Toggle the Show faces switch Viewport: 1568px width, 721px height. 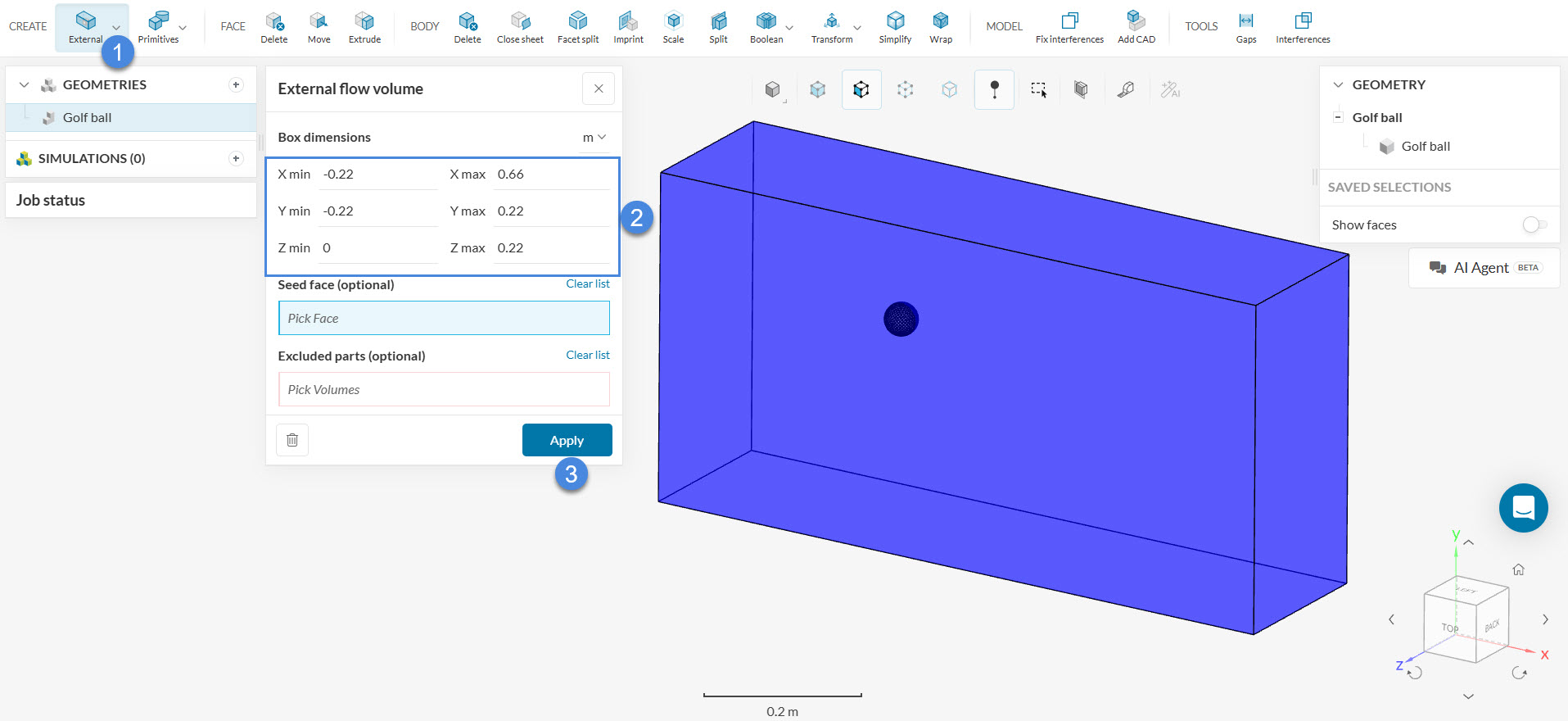1534,224
